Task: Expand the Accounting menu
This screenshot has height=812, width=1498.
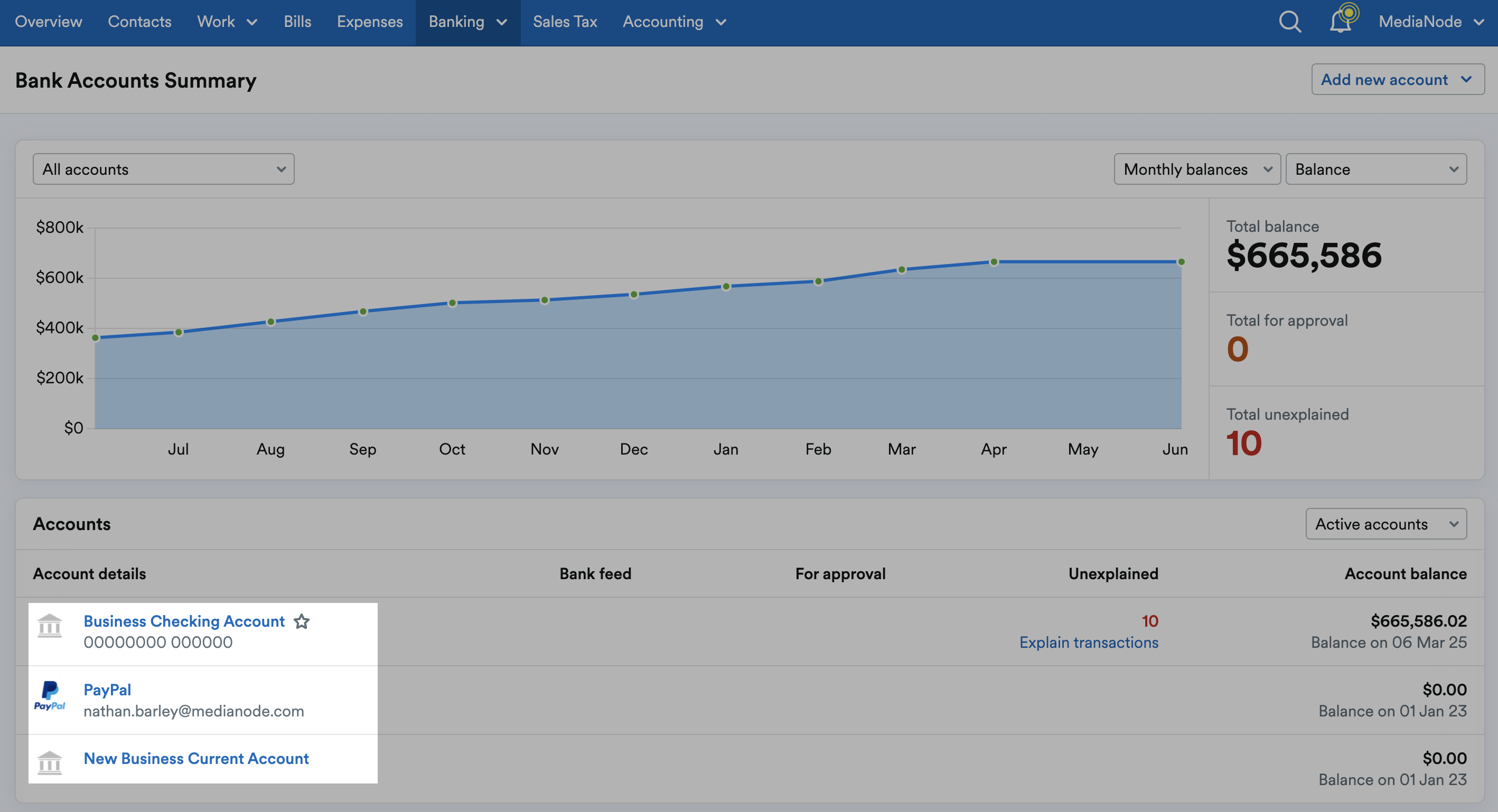Action: 675,22
